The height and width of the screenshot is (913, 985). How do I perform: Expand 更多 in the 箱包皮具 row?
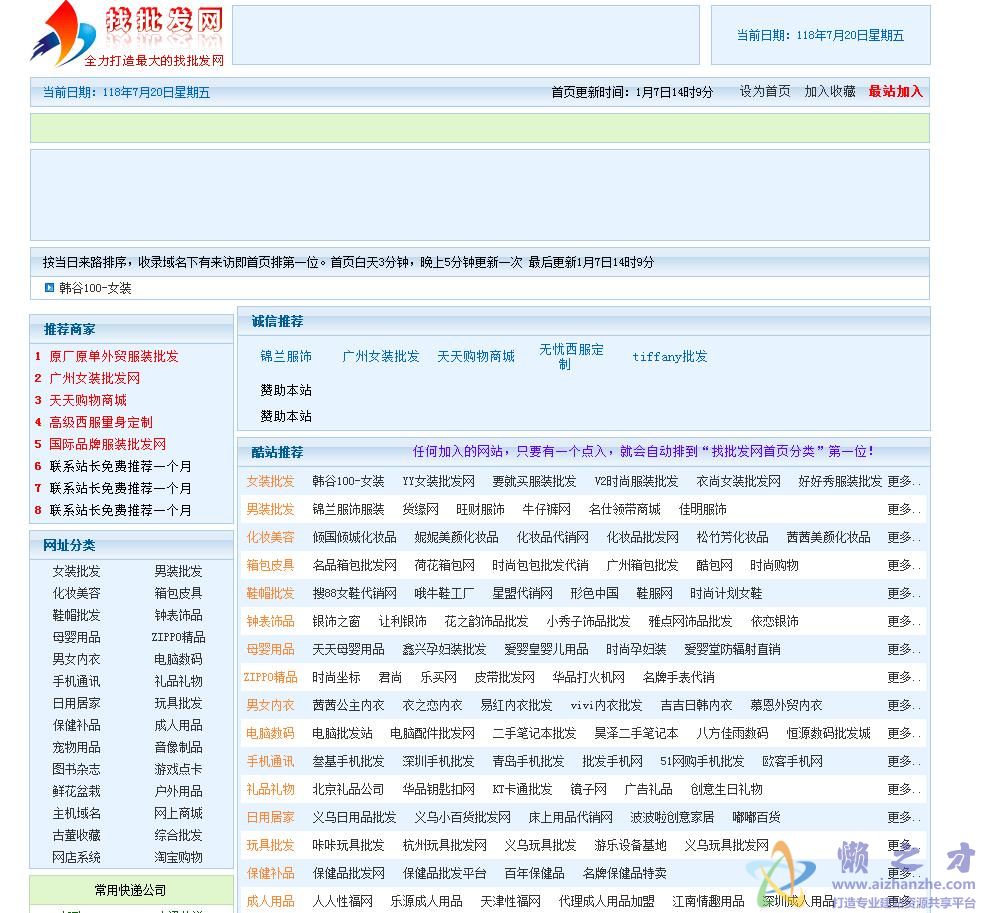[x=904, y=565]
